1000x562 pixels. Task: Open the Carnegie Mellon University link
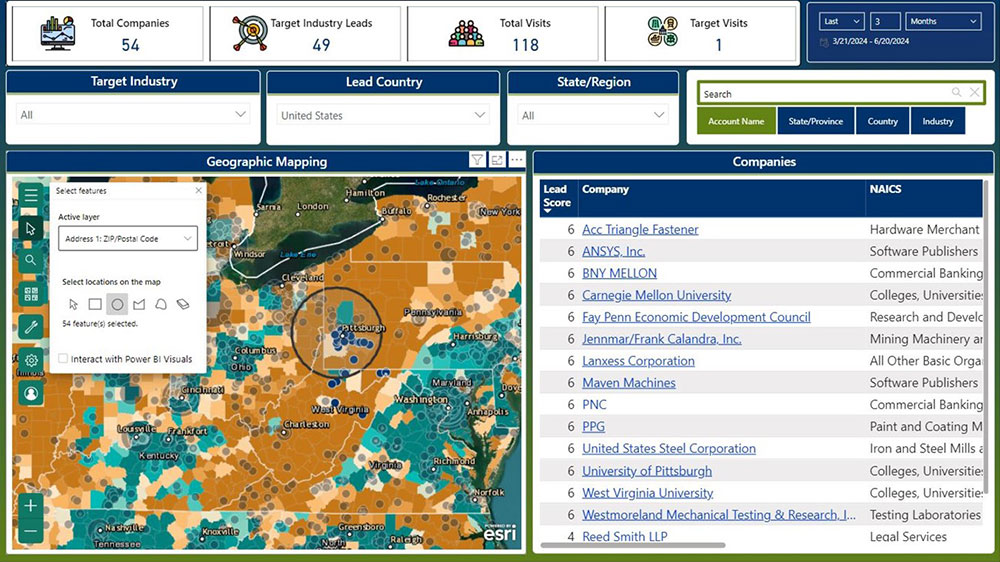[x=656, y=295]
